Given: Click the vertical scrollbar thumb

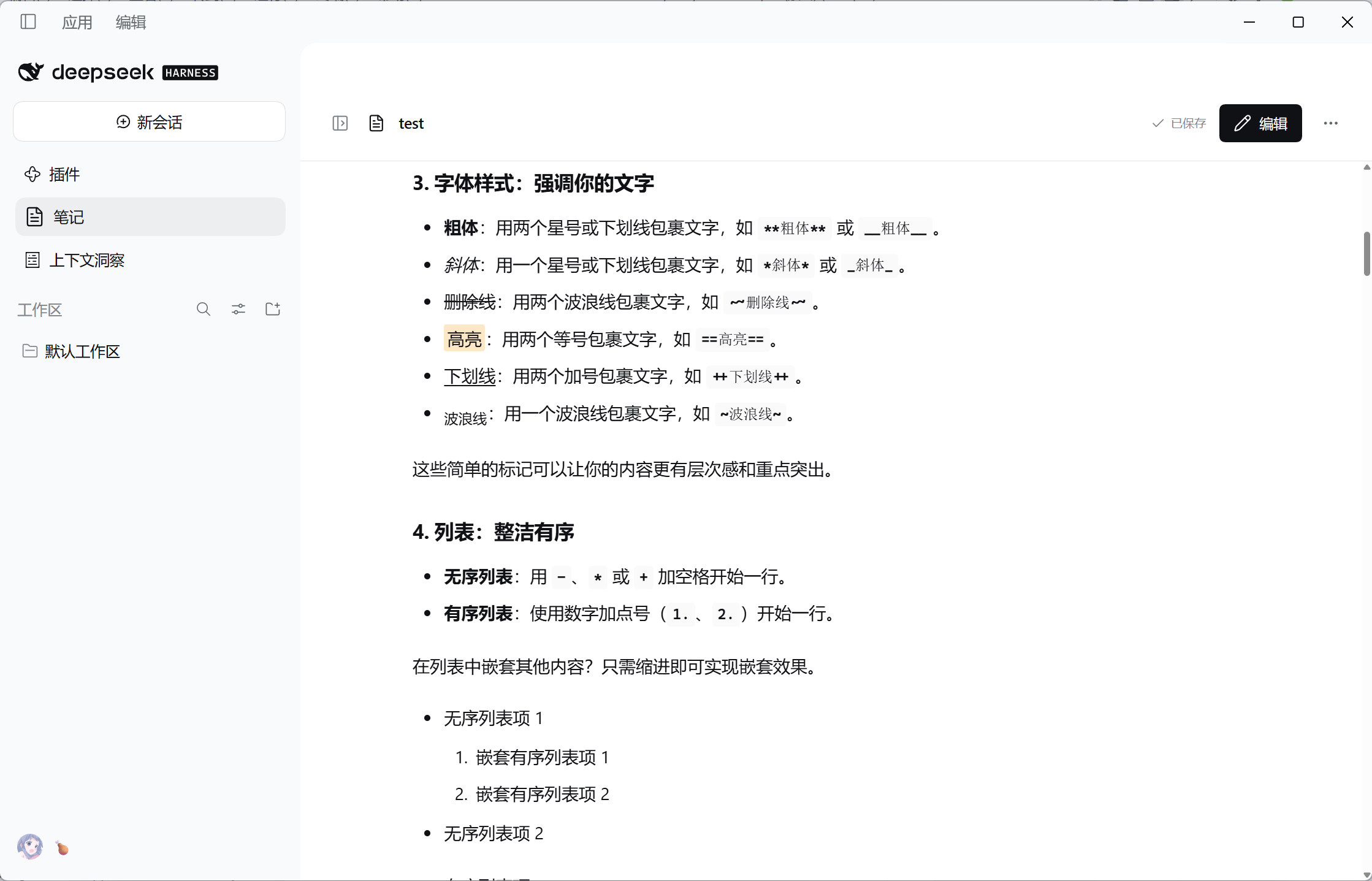Looking at the screenshot, I should point(1366,254).
